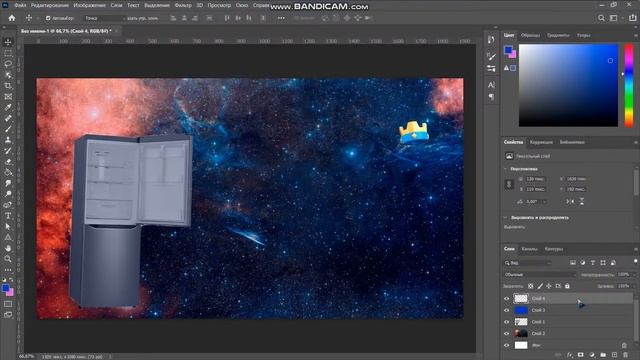The width and height of the screenshot is (640, 360).
Task: Hide the Слой 3 layer
Action: [x=507, y=311]
